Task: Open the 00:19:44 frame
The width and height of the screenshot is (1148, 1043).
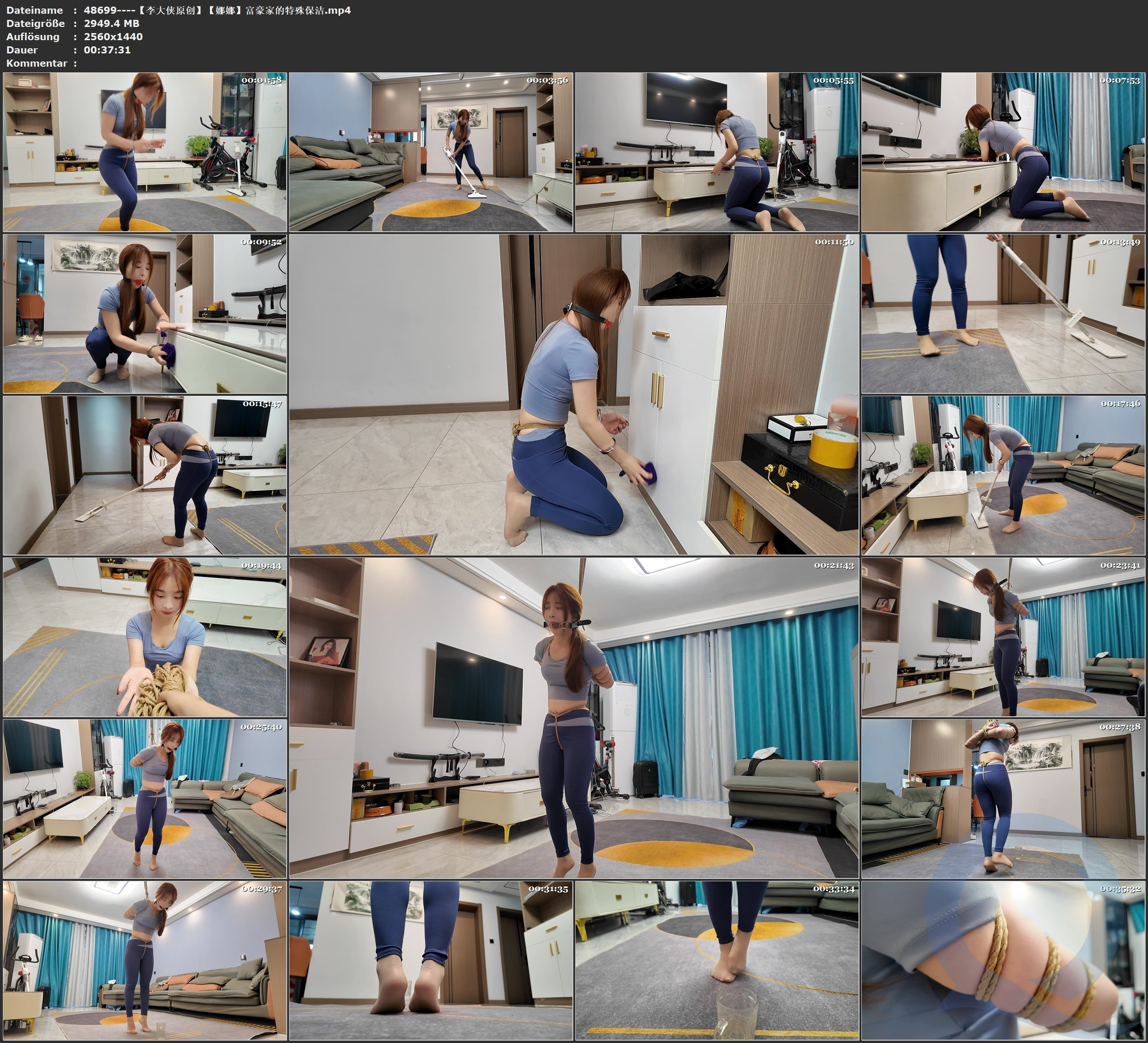Action: 145,637
